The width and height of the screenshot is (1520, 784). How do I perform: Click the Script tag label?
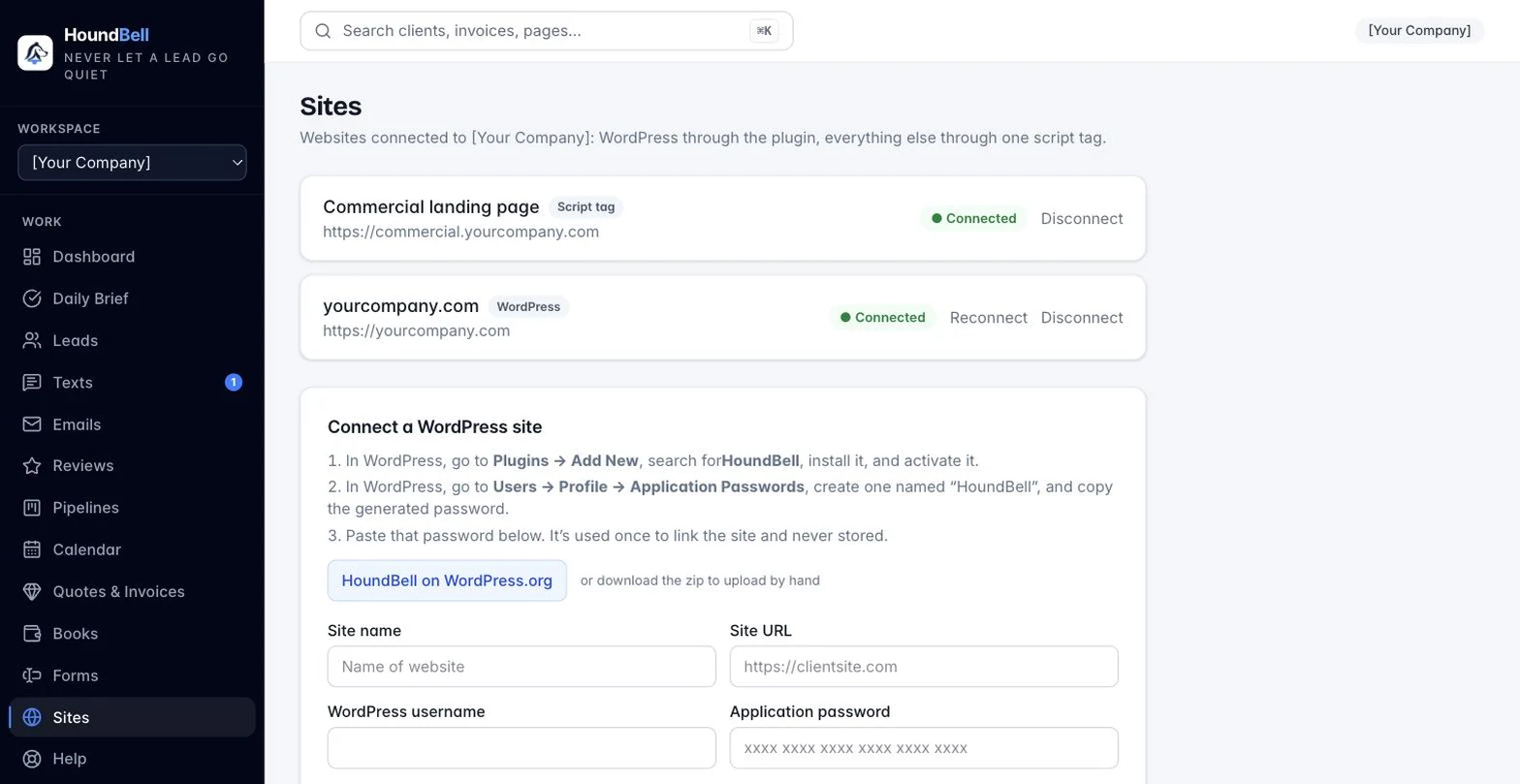[586, 207]
